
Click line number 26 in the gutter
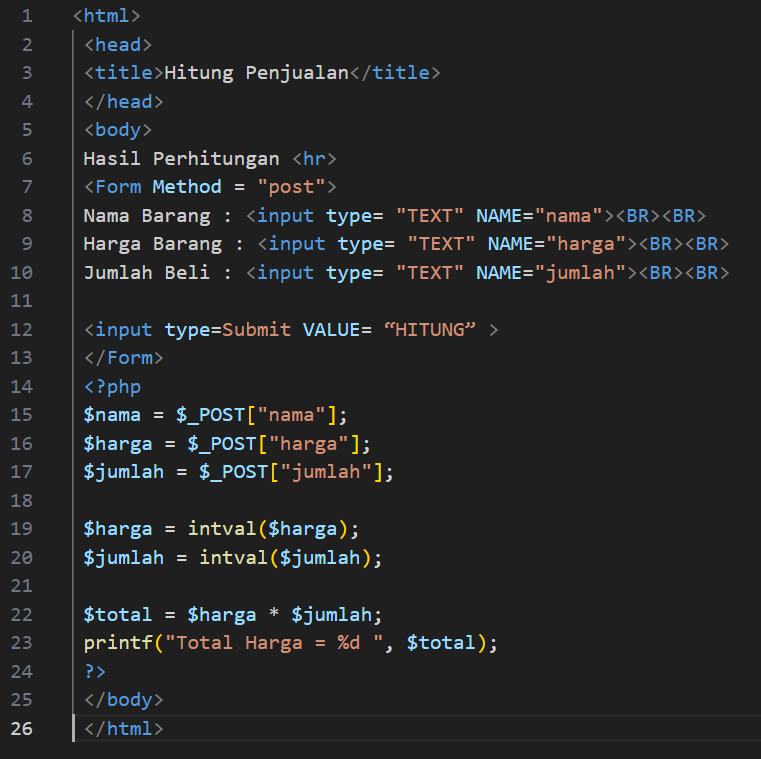pyautogui.click(x=22, y=728)
